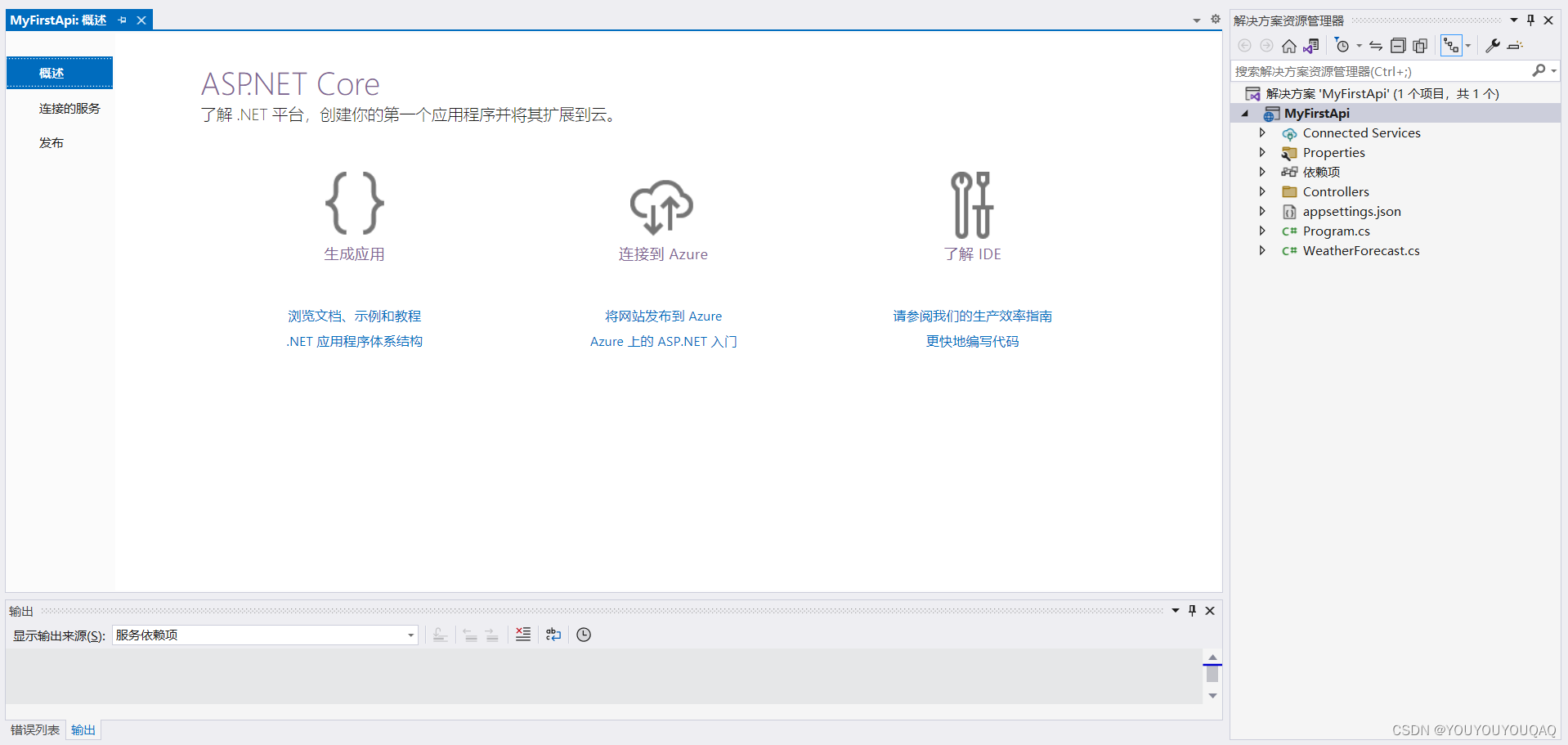Click the Preview Selected Items icon
The width and height of the screenshot is (1568, 745).
point(1515,46)
